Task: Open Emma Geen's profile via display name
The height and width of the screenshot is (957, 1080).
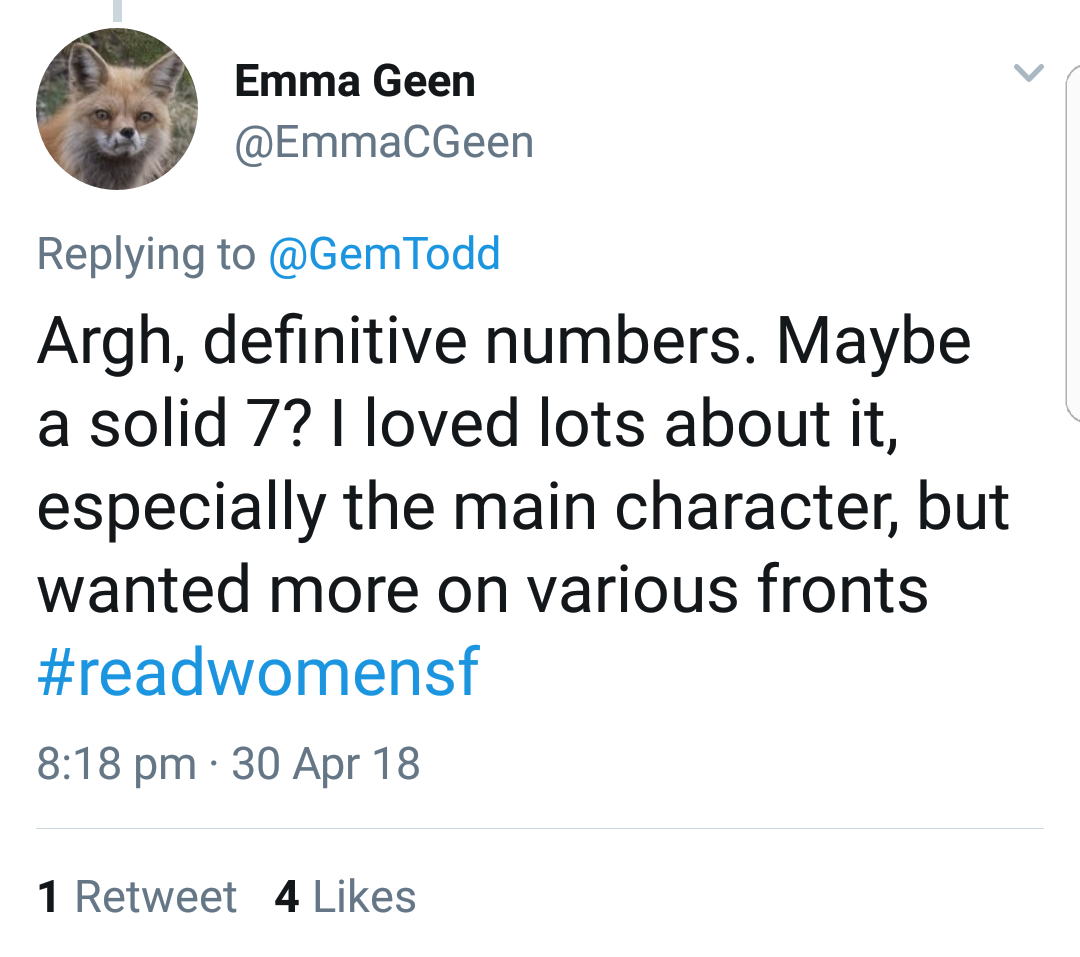Action: [355, 81]
